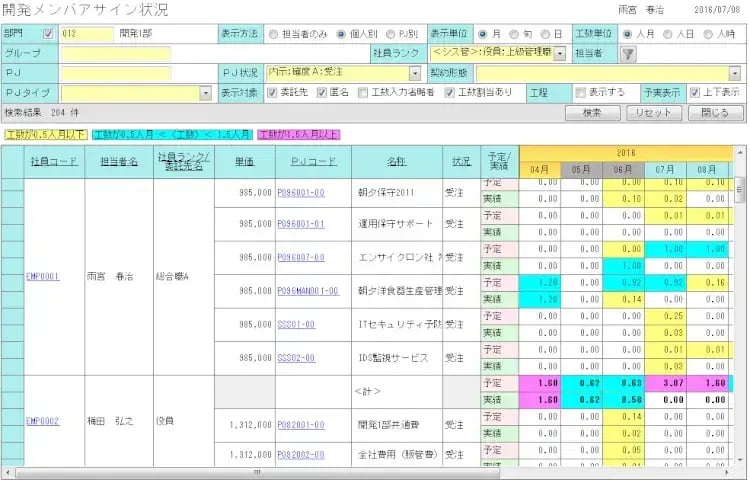This screenshot has height=483, width=750.
Task: Check the 工程 表示する checkbox
Action: 581,93
